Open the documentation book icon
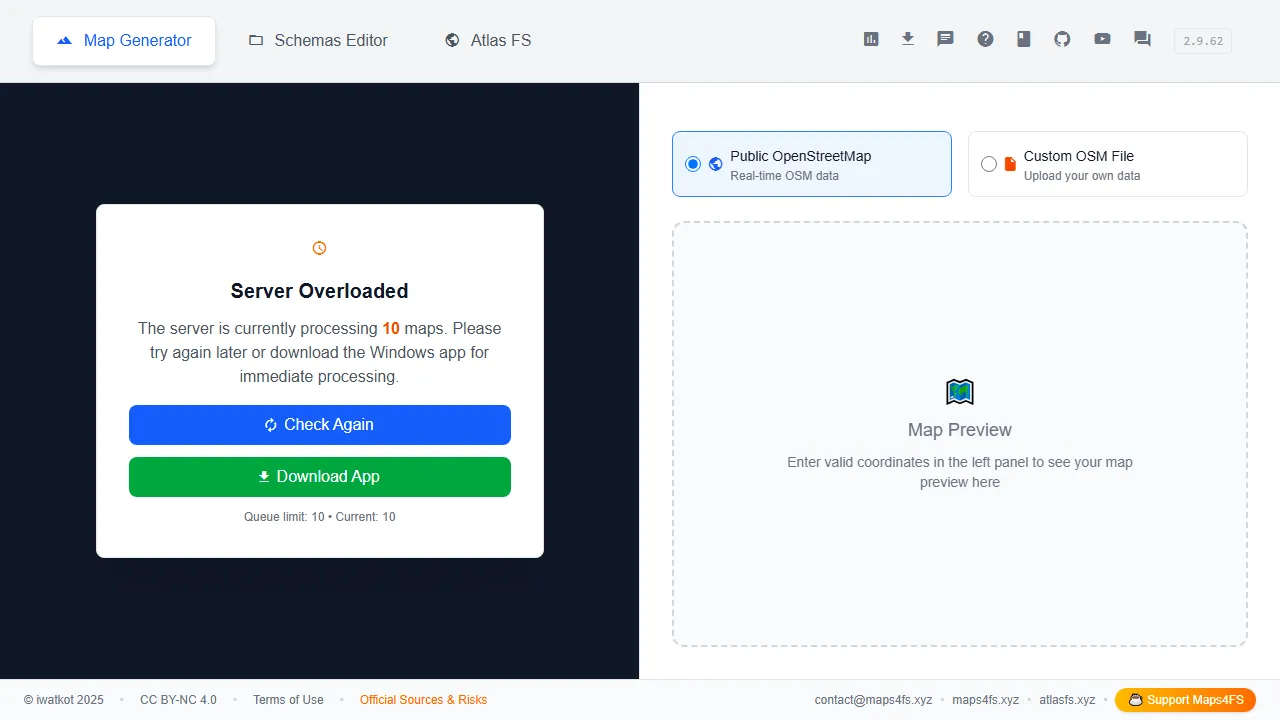The height and width of the screenshot is (720, 1280). (x=1023, y=39)
